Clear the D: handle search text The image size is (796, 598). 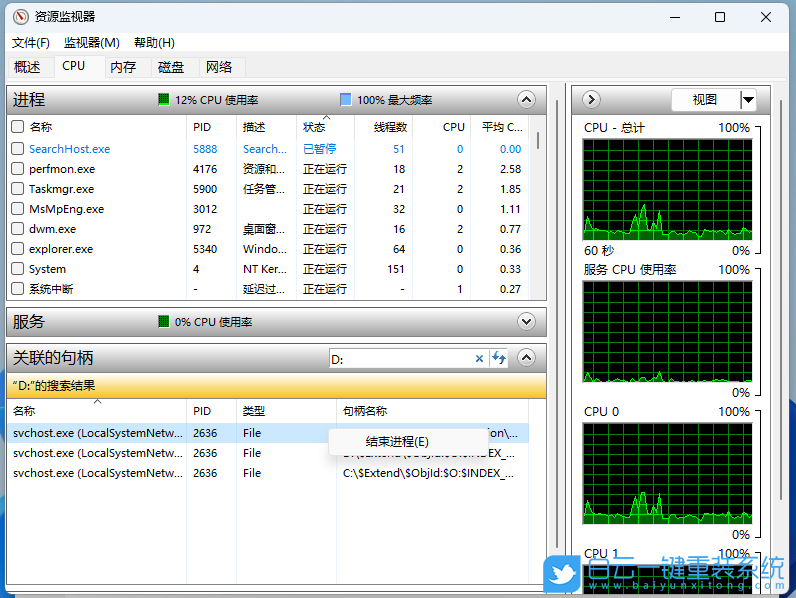point(479,358)
